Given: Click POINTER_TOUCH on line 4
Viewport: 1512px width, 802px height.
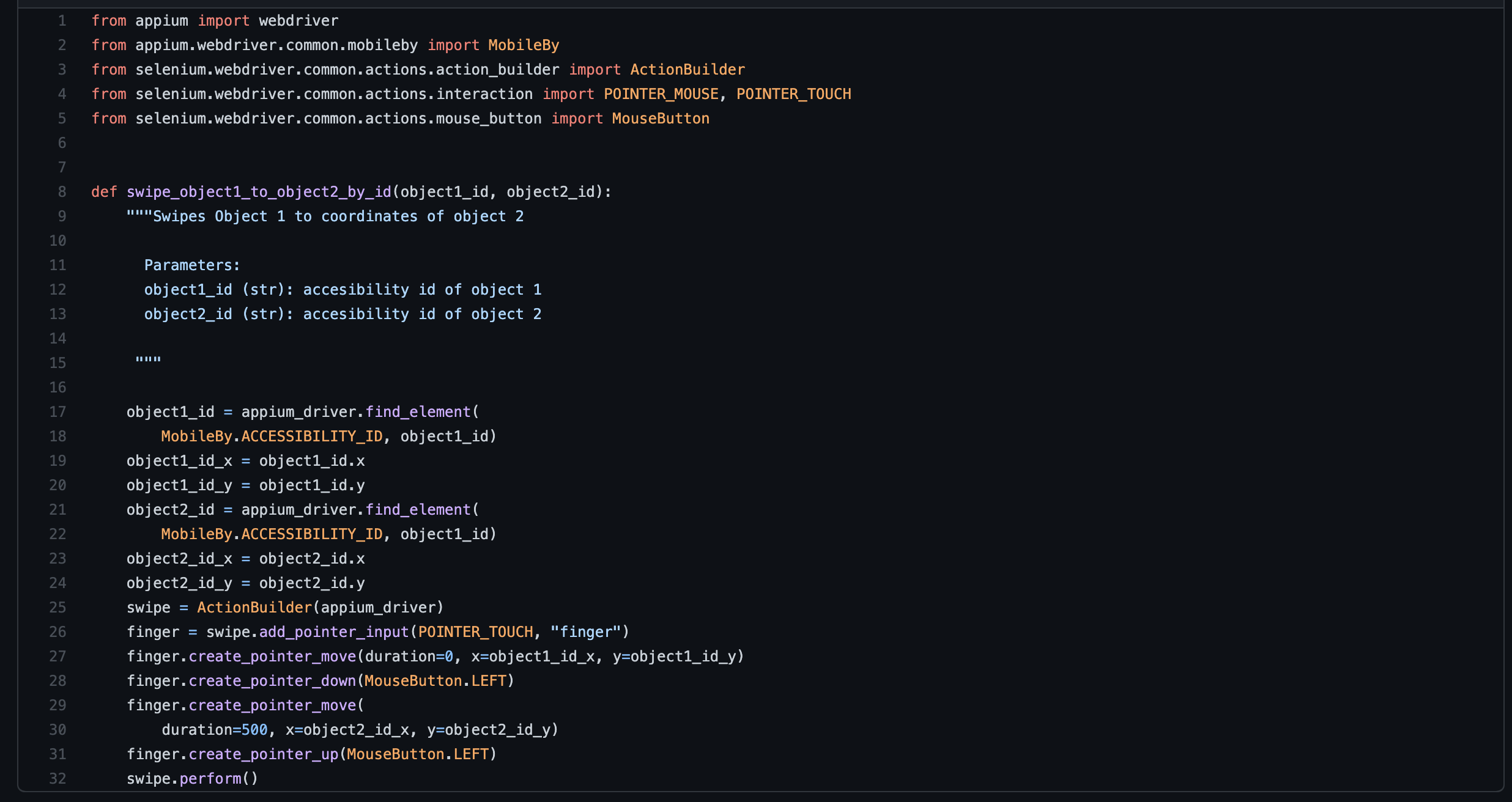Looking at the screenshot, I should point(794,94).
